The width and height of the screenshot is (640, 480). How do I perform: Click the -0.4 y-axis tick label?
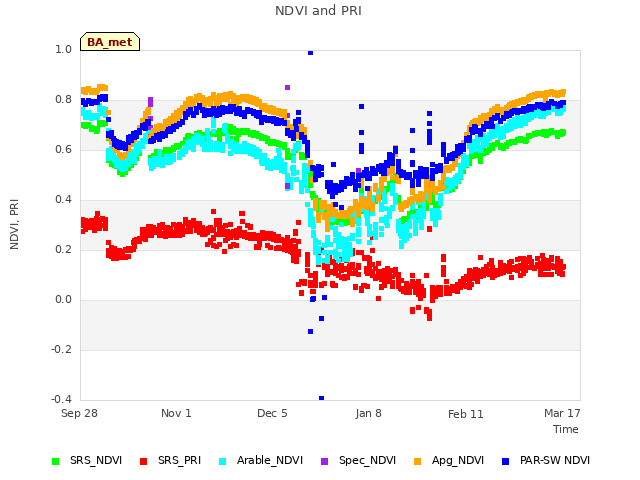[x=61, y=399]
